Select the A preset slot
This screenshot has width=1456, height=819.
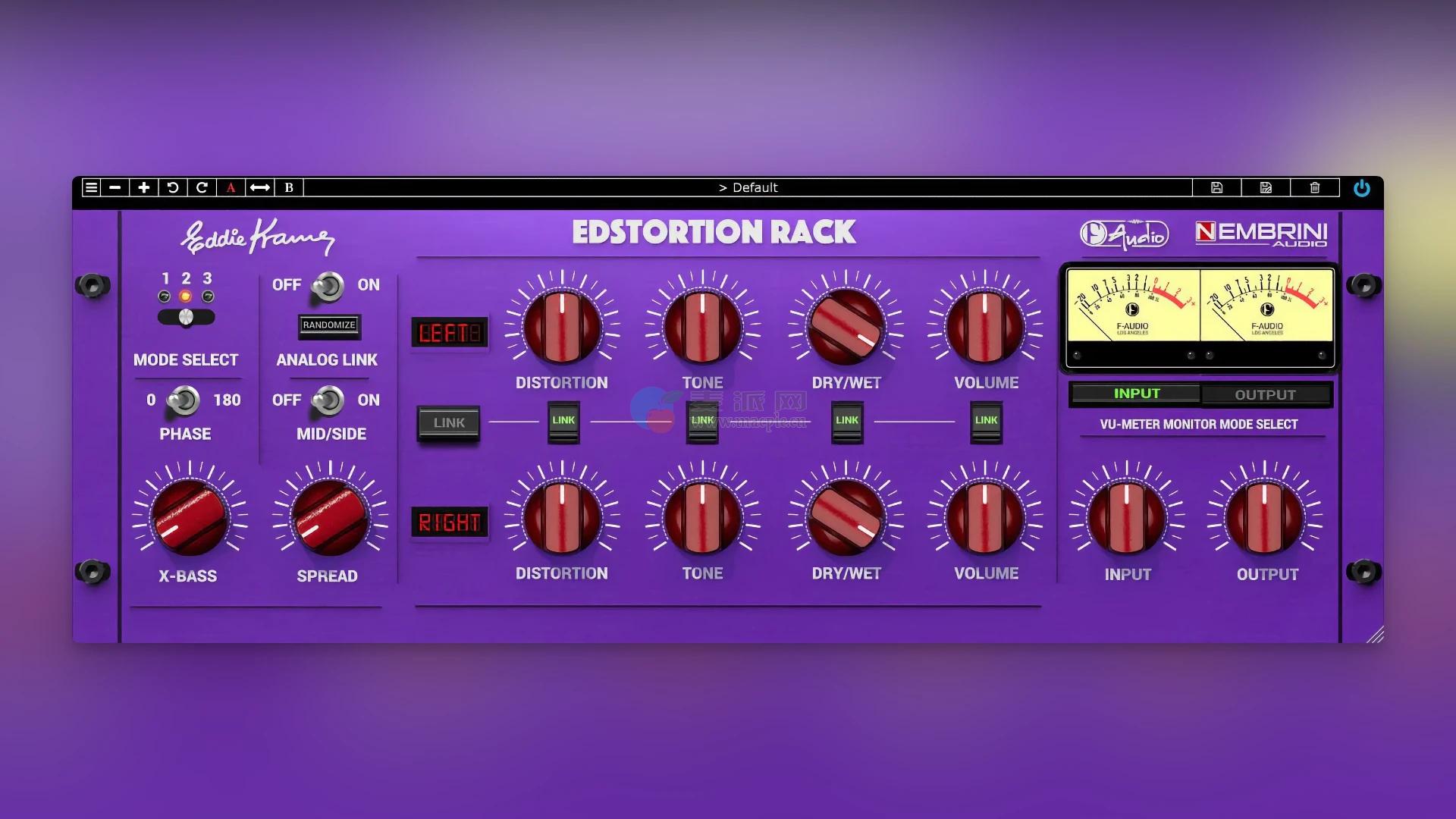(x=231, y=187)
